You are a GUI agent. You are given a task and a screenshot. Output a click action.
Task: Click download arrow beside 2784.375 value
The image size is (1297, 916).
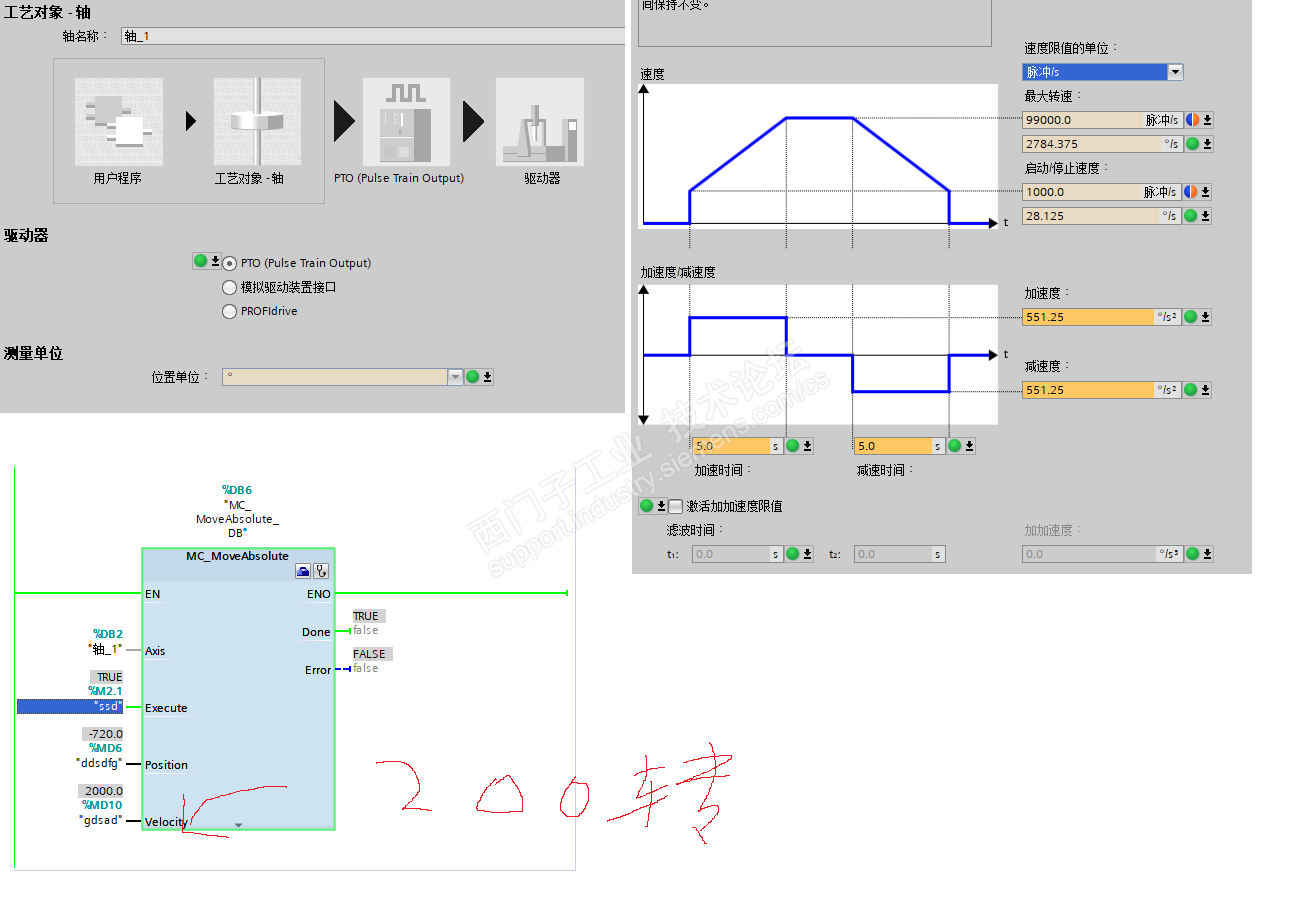coord(1206,144)
